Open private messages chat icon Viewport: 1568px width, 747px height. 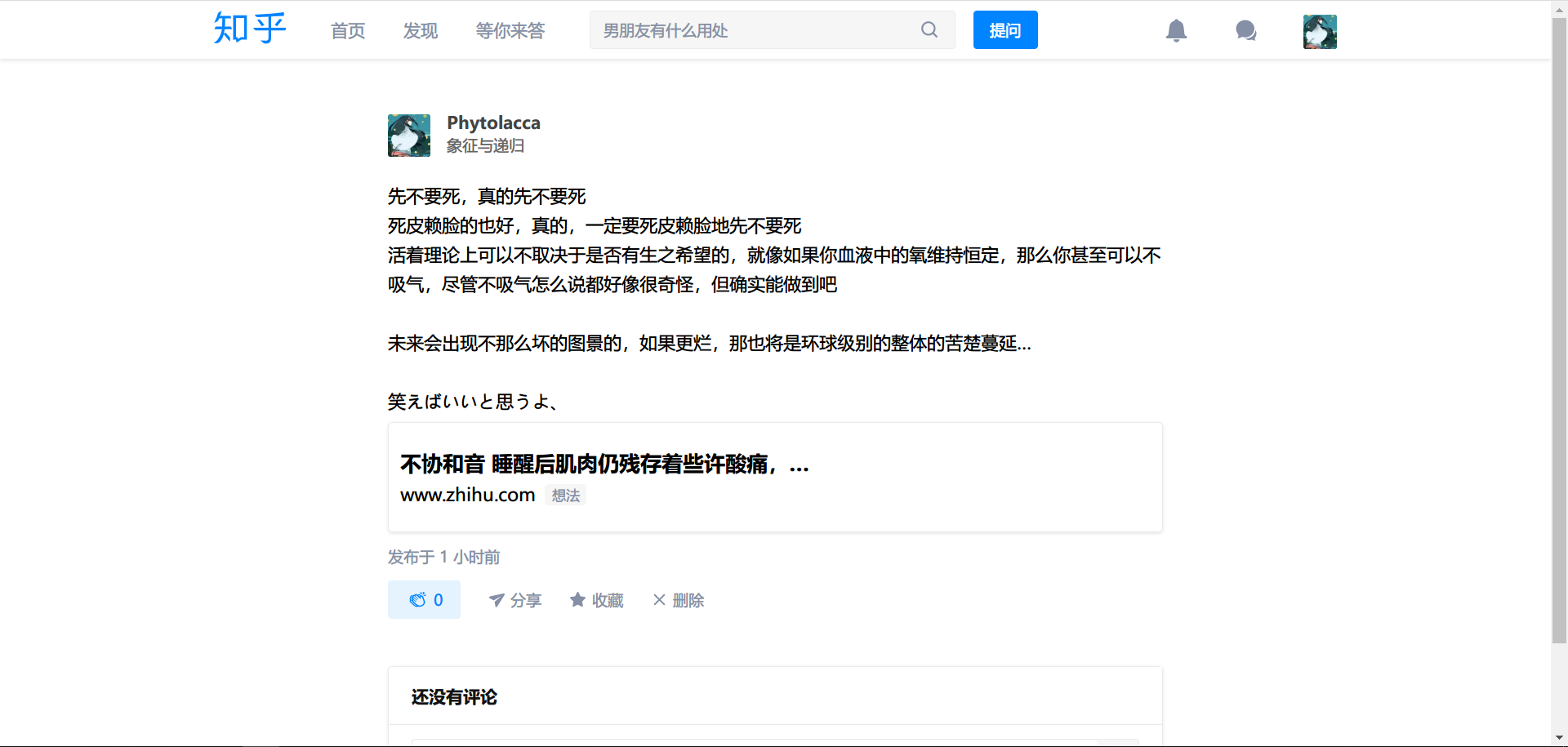(x=1245, y=31)
